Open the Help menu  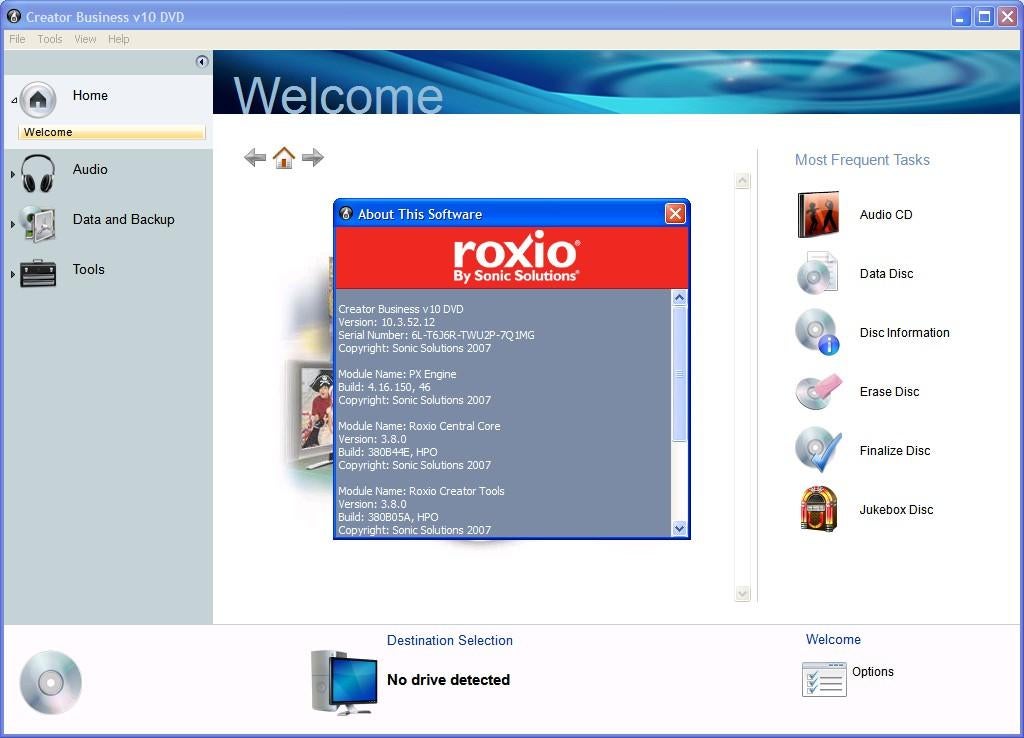[x=118, y=39]
